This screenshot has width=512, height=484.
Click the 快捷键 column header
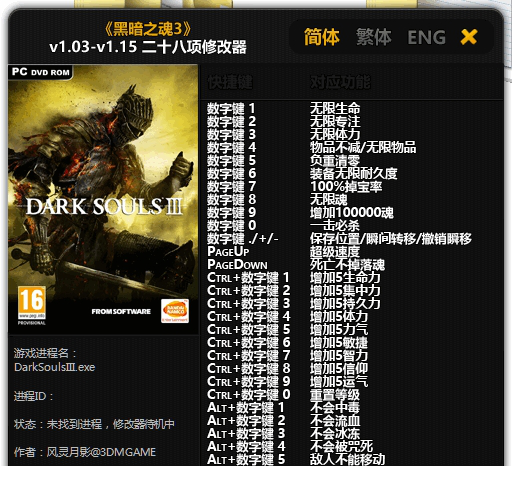click(230, 82)
